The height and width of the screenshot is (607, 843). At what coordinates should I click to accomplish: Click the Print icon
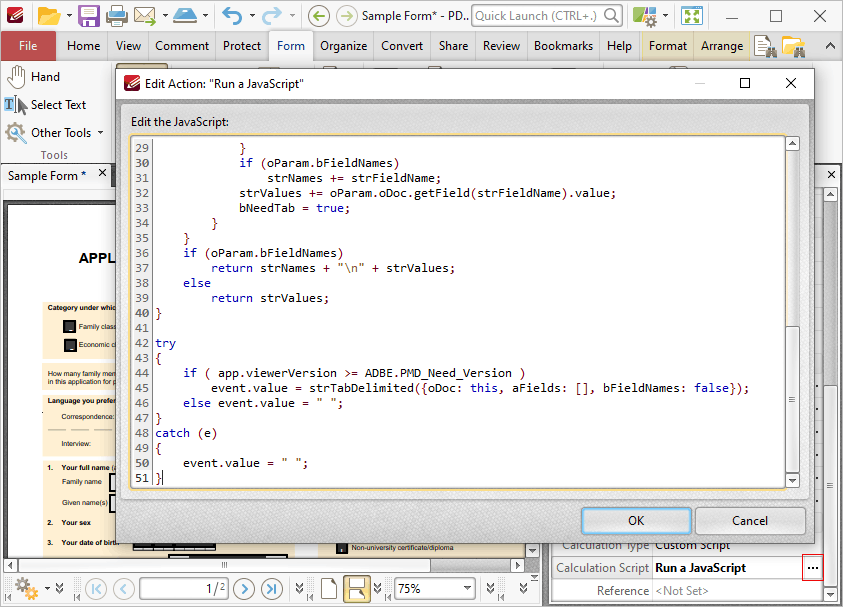pos(116,16)
